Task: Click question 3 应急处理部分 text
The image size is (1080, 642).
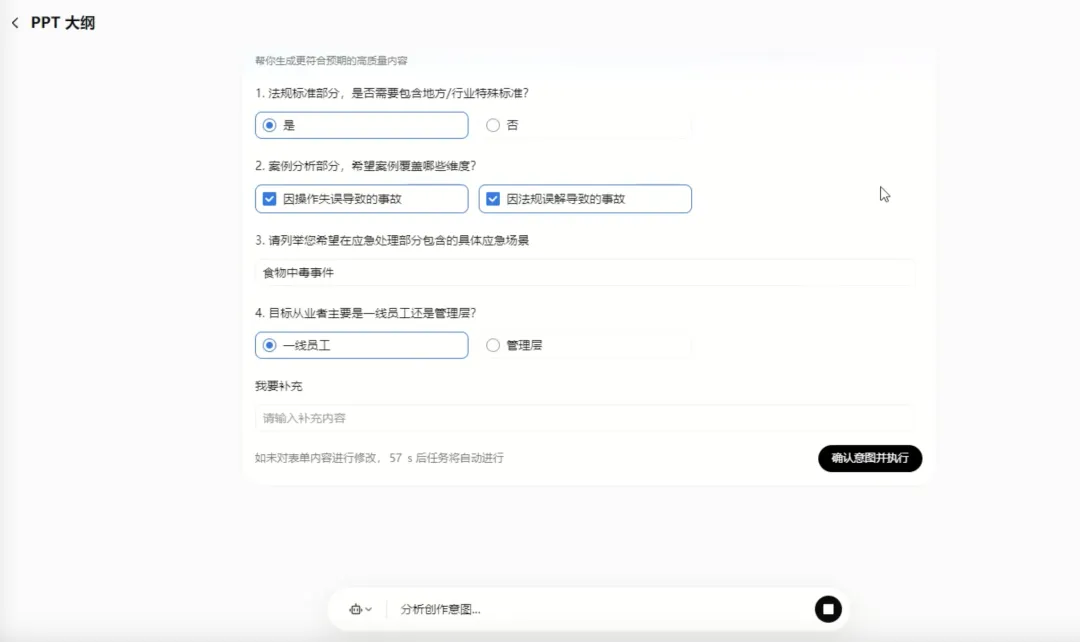Action: click(392, 240)
